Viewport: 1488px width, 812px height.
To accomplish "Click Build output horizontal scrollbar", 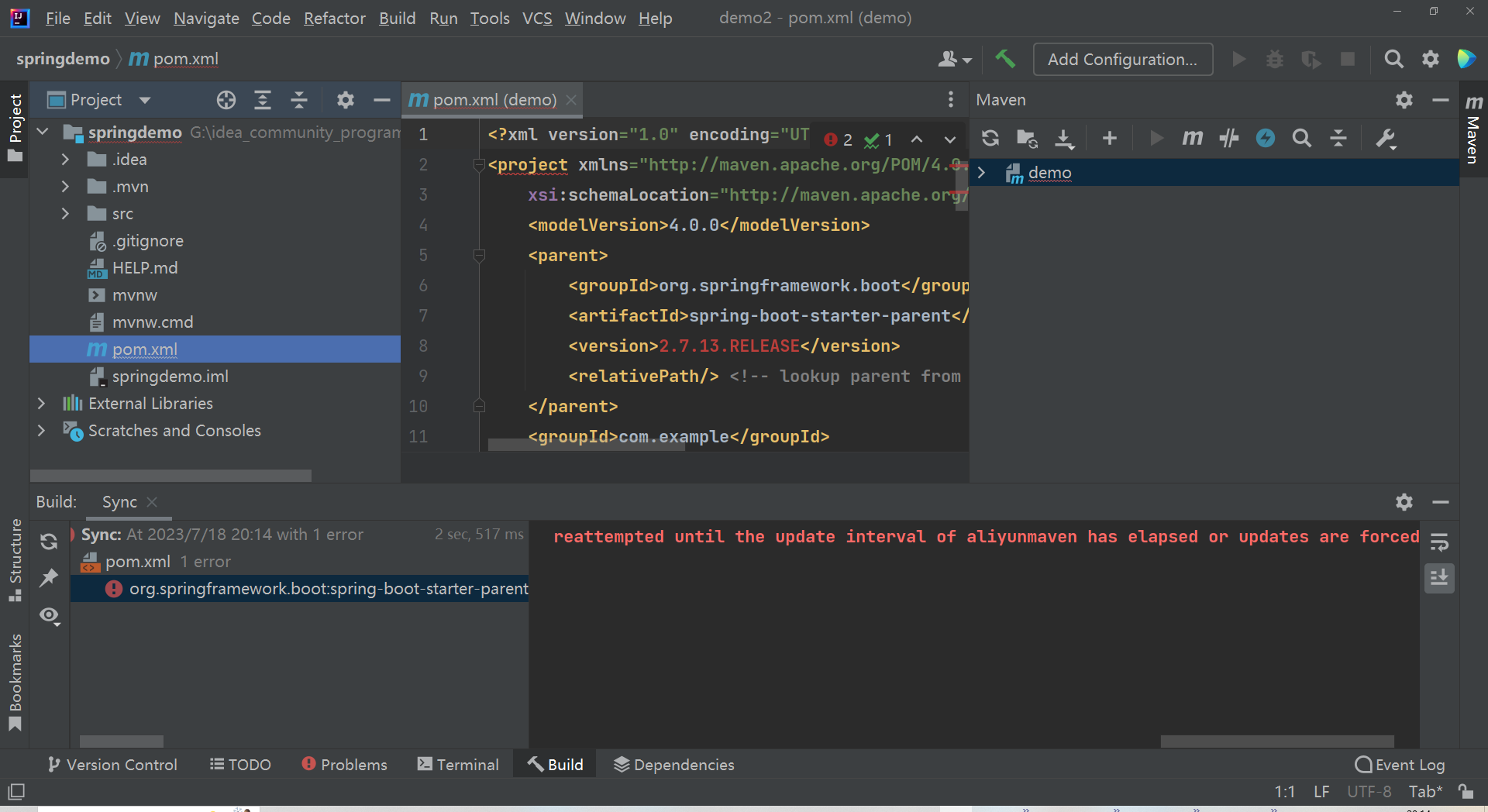I will 1277,741.
